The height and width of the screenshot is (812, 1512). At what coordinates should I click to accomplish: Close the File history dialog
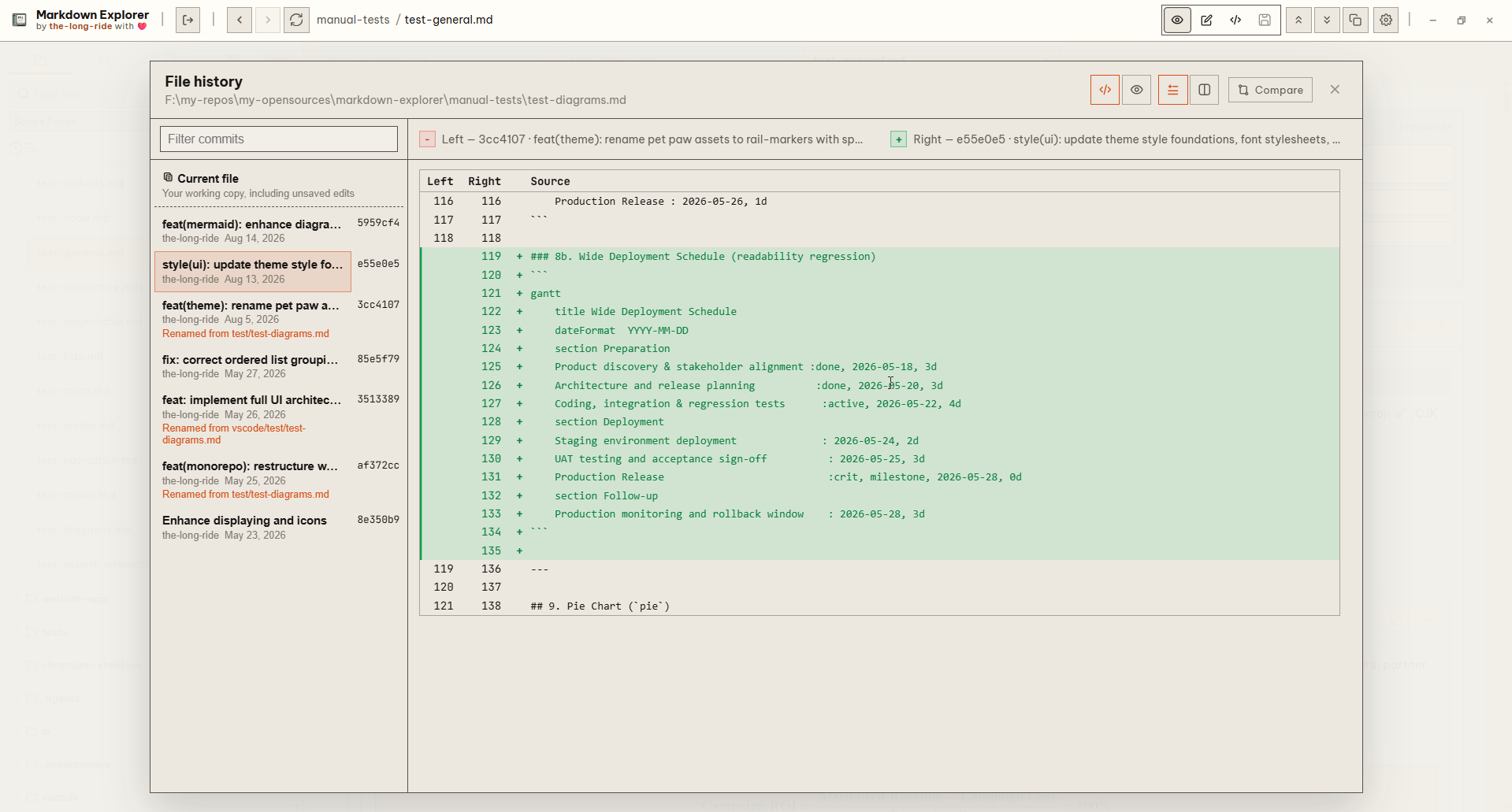click(1335, 90)
